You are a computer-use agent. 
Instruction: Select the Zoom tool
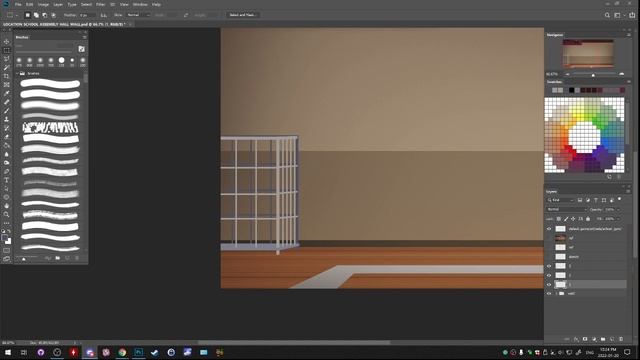pos(7,214)
